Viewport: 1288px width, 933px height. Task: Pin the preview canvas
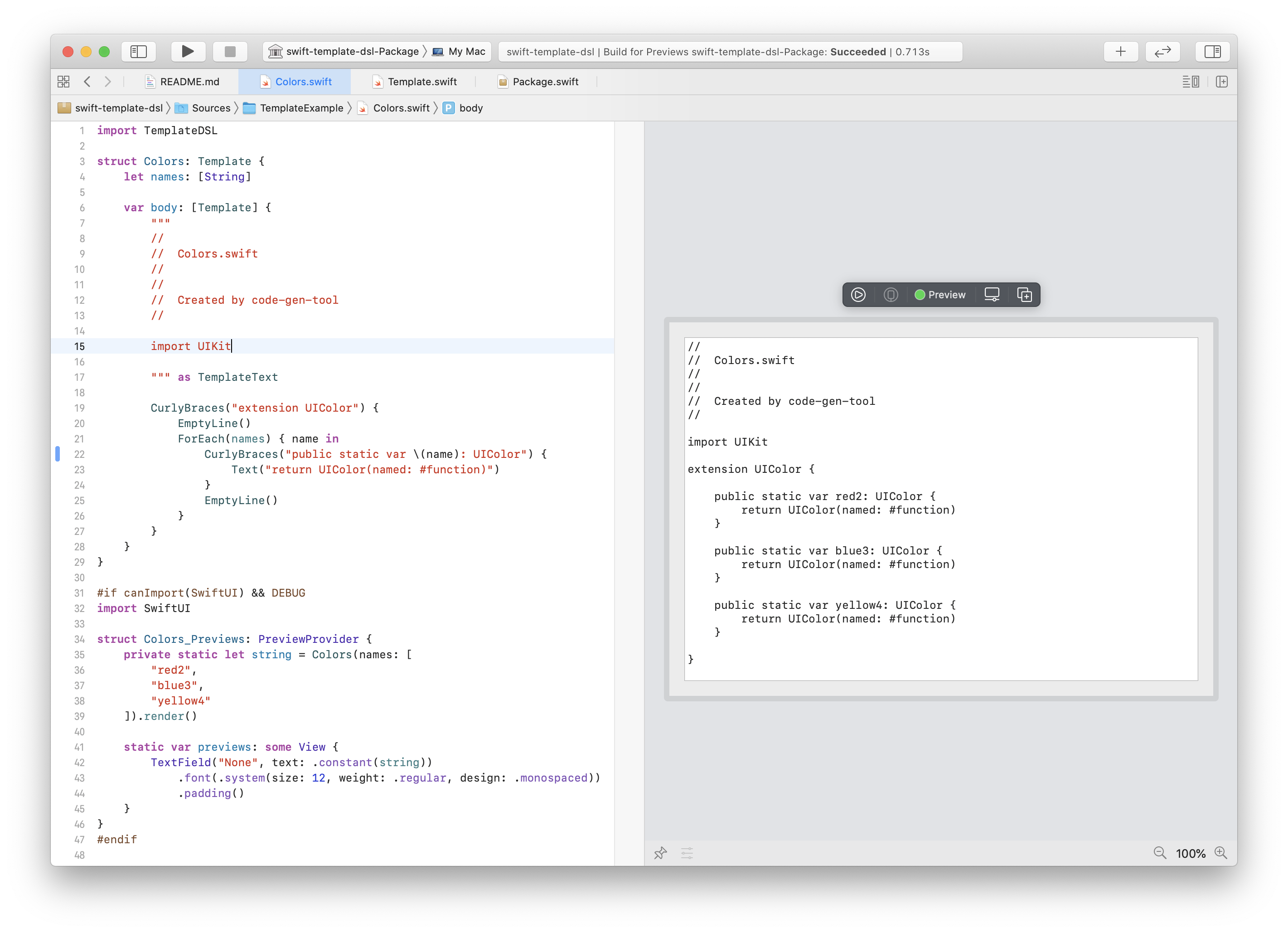(x=660, y=853)
